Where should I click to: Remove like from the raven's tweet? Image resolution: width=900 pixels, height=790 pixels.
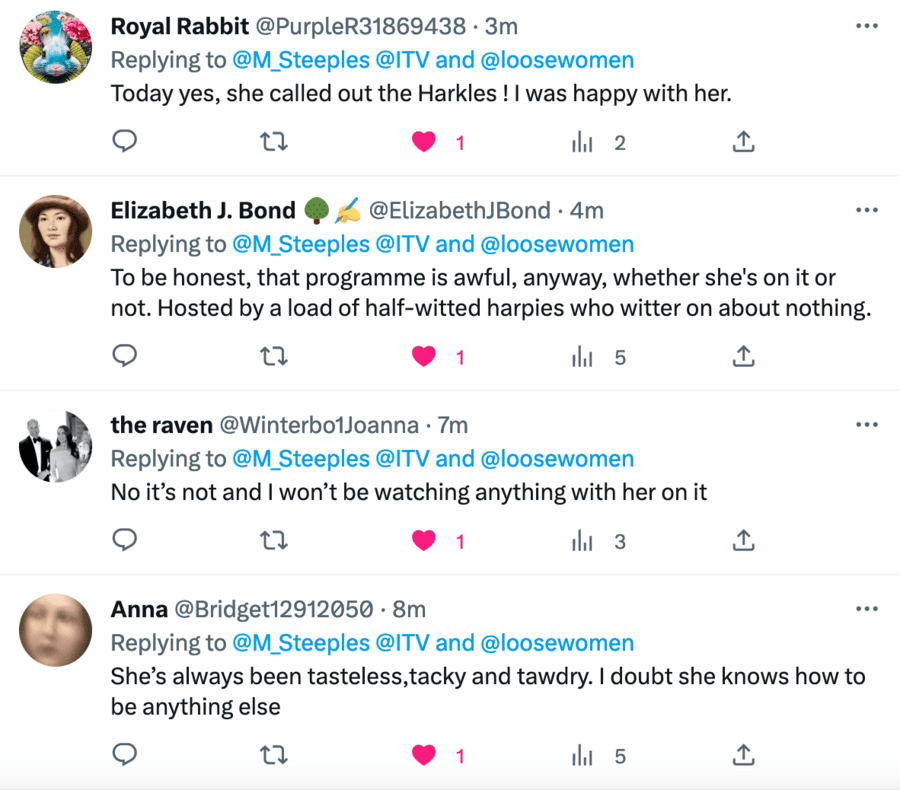[x=424, y=541]
